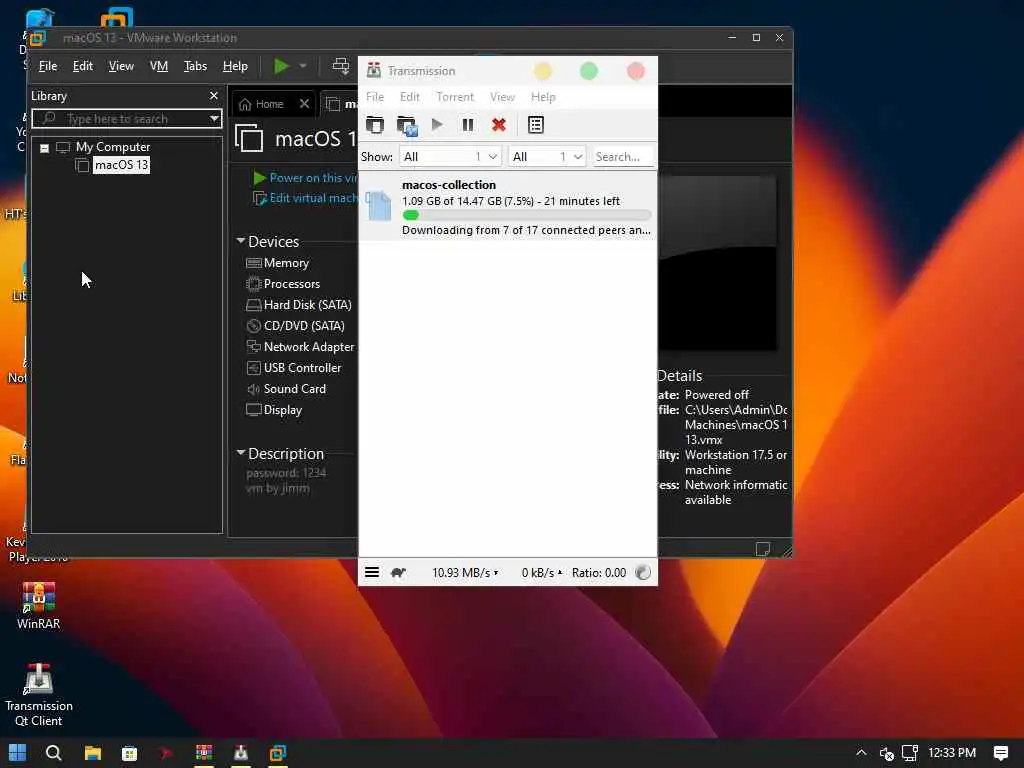Select CD/DVD (SATA) device
1024x768 pixels.
tap(295, 325)
